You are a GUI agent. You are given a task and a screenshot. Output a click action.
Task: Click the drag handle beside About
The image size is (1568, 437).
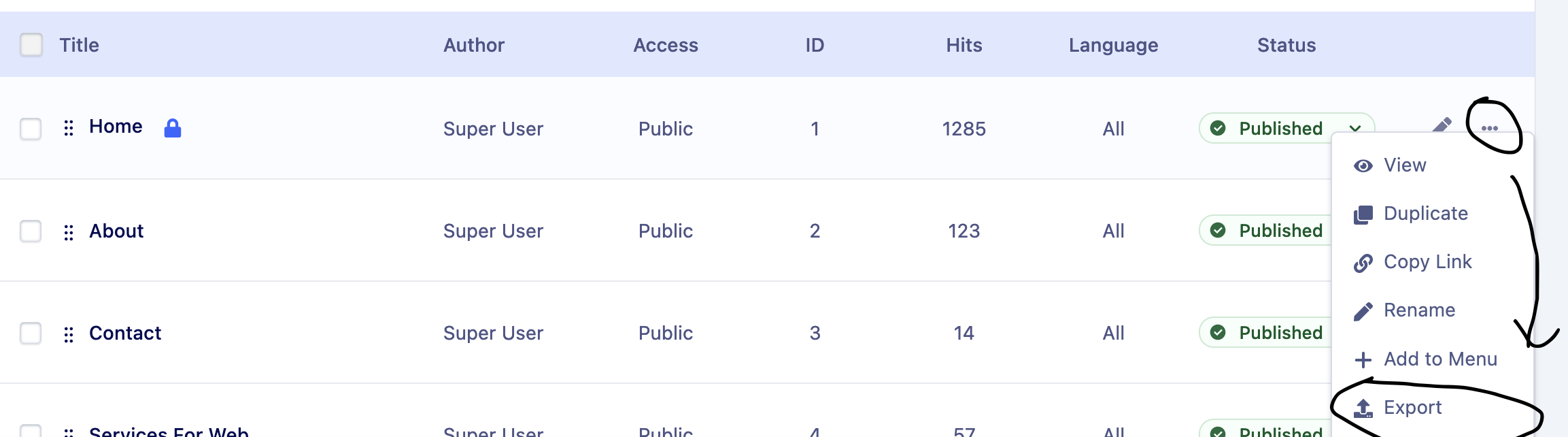coord(69,232)
